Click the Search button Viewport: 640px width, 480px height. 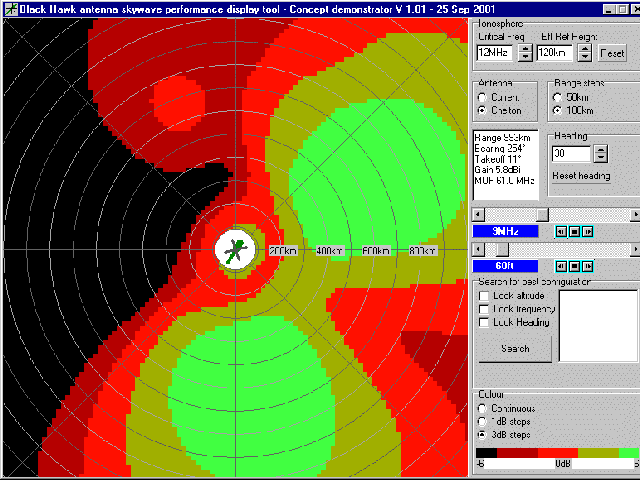(x=515, y=349)
